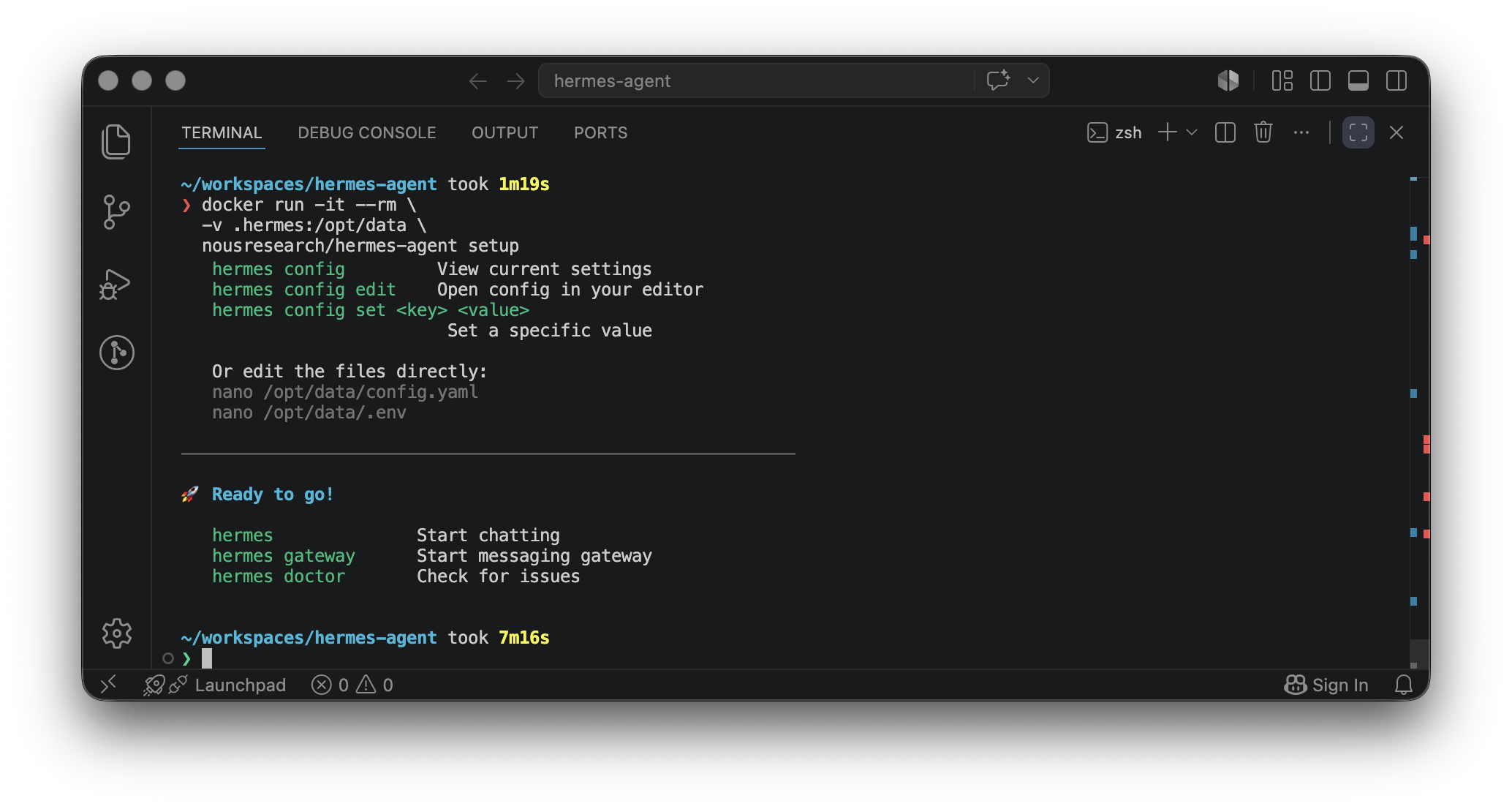Create a new terminal with plus icon
This screenshot has width=1512, height=809.
[x=1168, y=132]
